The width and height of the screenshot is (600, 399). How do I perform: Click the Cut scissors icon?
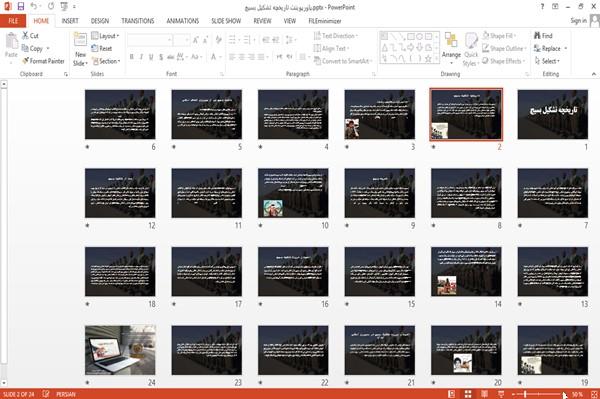point(26,36)
